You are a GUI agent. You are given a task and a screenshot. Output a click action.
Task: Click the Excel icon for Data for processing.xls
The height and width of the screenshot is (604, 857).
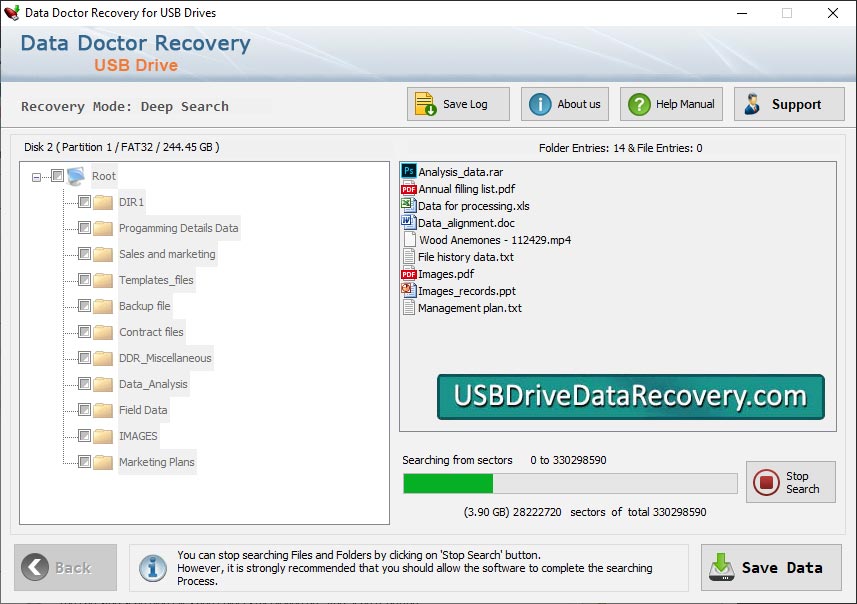click(409, 205)
